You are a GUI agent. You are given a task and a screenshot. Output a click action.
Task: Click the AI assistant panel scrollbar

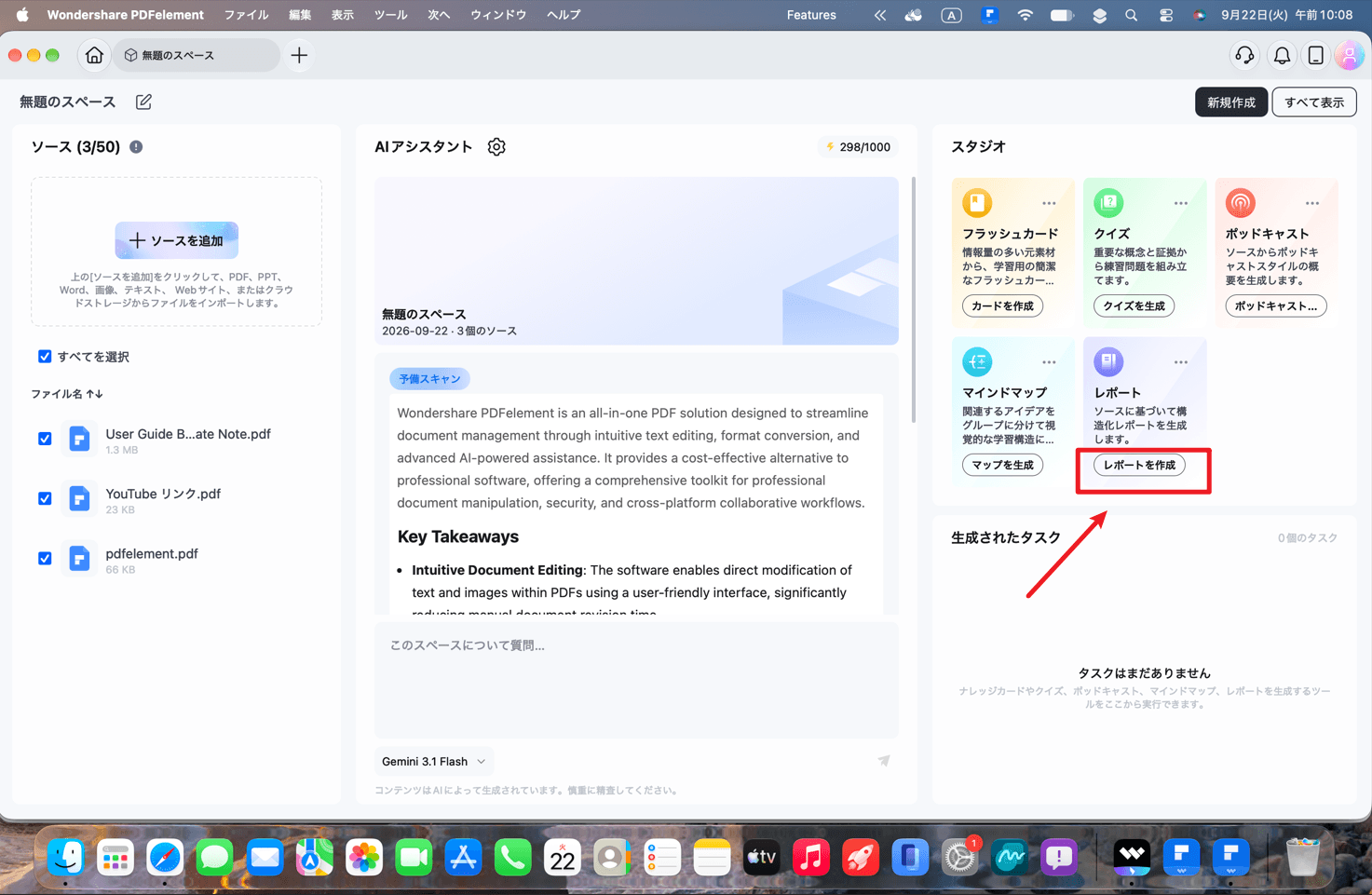[913, 300]
